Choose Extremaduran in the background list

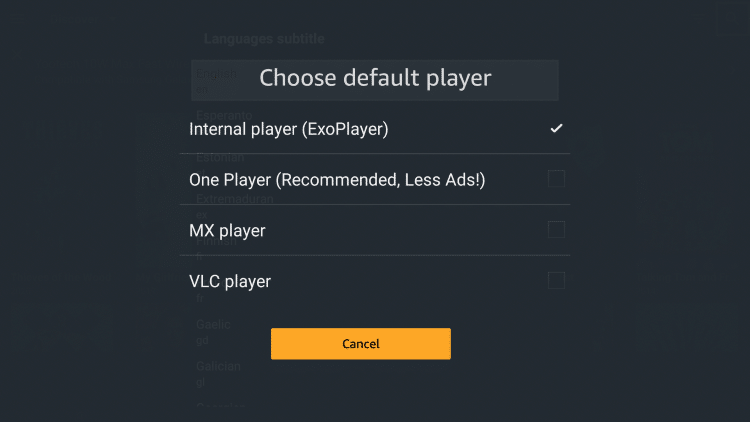(234, 199)
